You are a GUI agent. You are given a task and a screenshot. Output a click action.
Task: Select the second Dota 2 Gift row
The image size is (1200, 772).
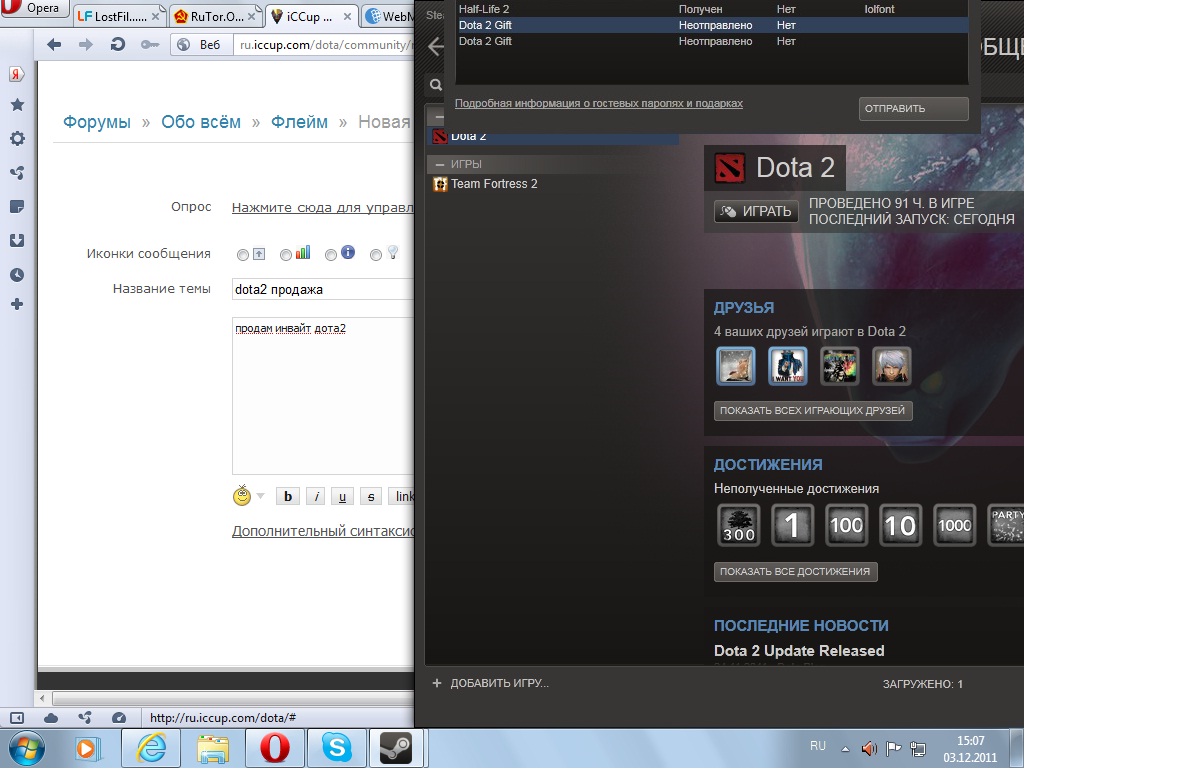[712, 41]
